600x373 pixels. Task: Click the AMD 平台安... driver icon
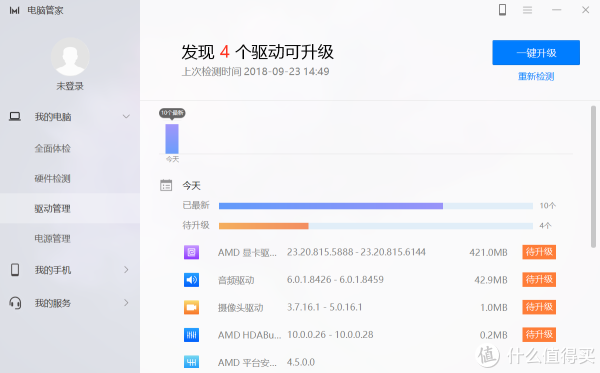(191, 362)
